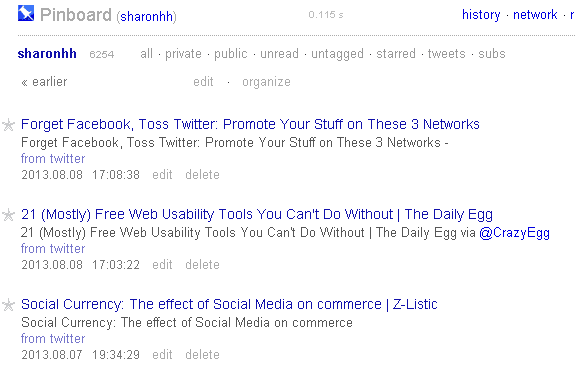Star the Forget Facebook, Toss Twitter bookmark
The height and width of the screenshot is (377, 575).
pyautogui.click(x=8, y=125)
